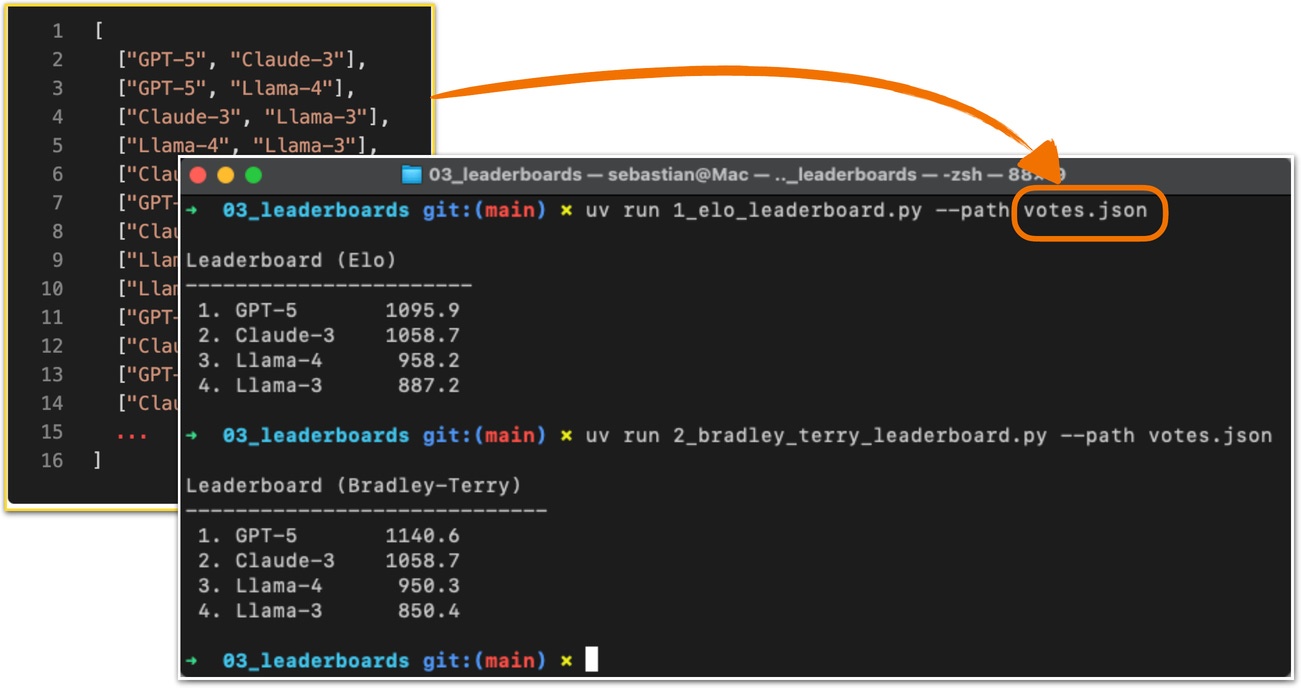The height and width of the screenshot is (688, 1301).
Task: Click line number 10 in the editor gutter
Action: (52, 289)
